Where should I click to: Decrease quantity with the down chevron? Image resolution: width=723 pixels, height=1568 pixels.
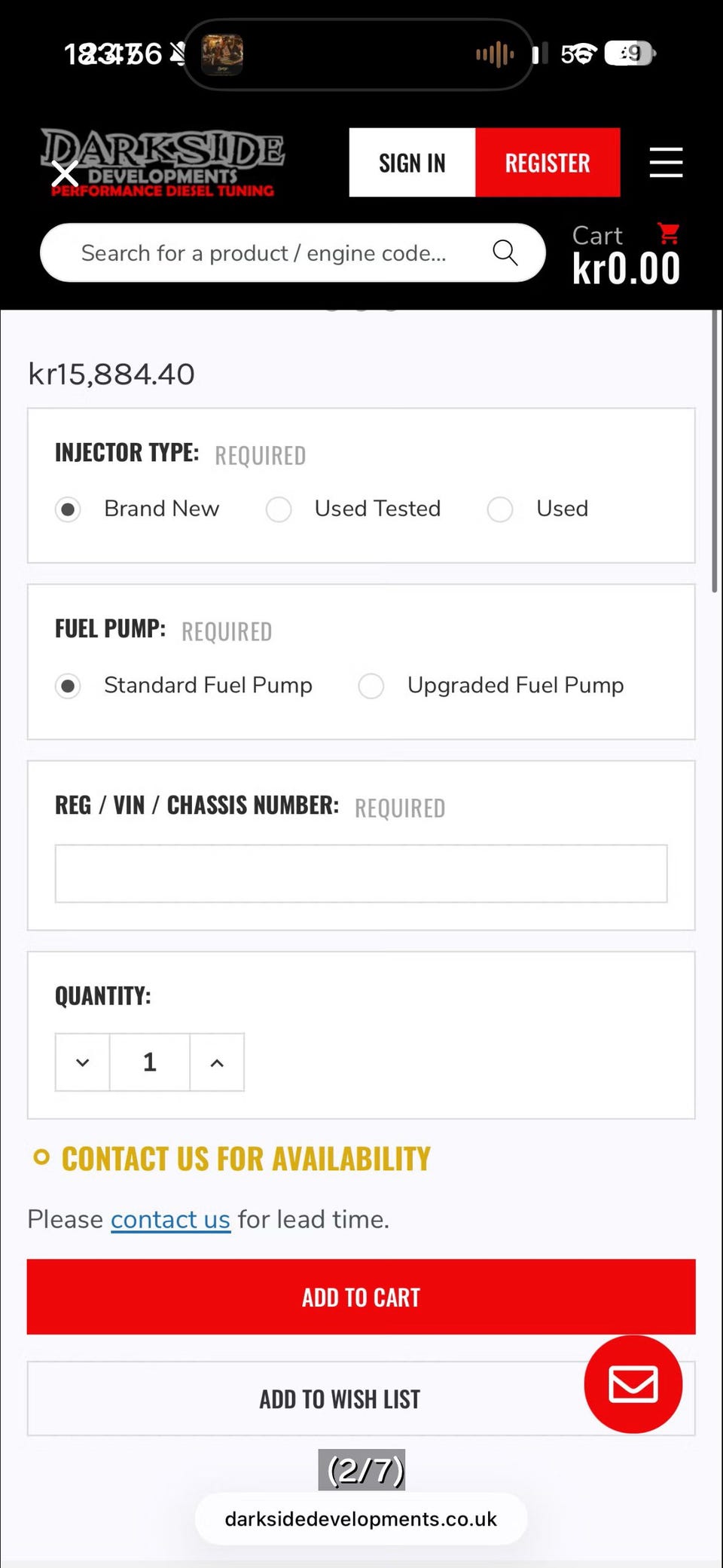coord(83,1062)
